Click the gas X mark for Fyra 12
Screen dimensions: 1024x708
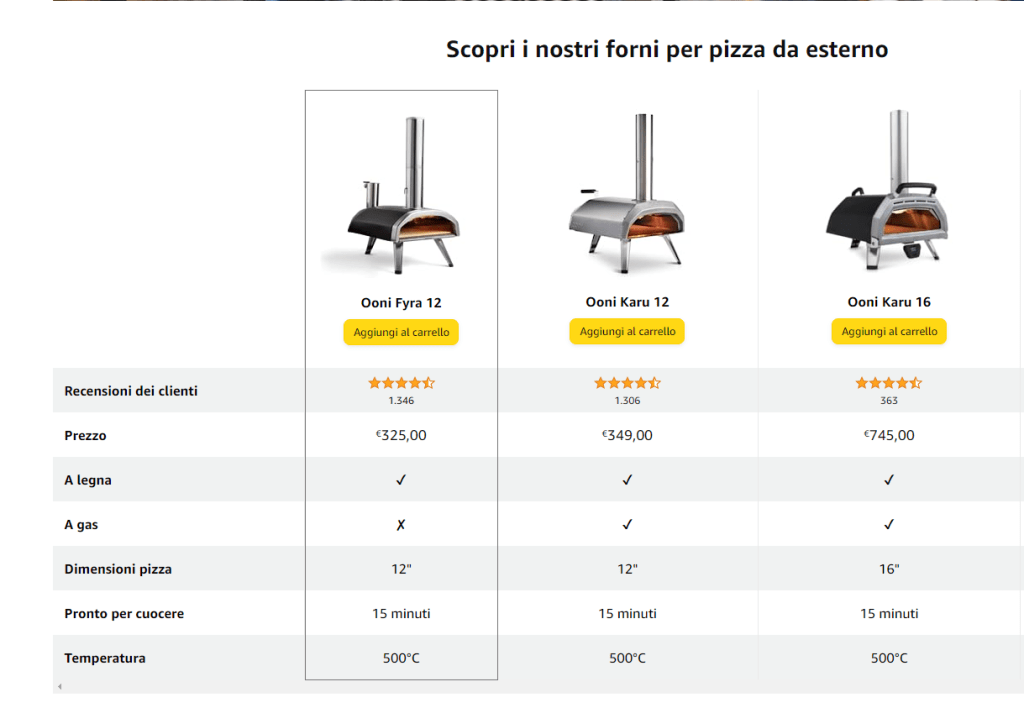click(x=401, y=524)
